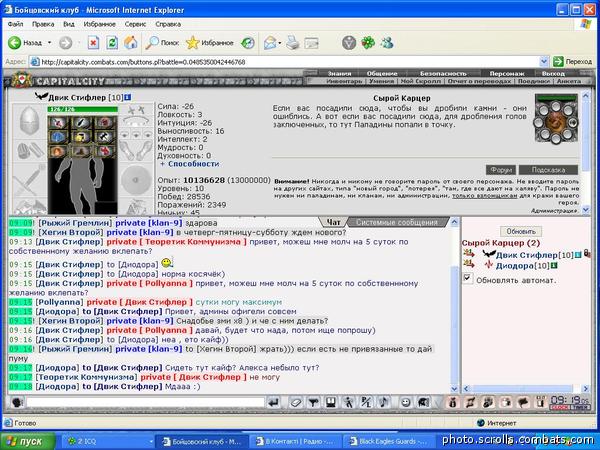Click the walking man icon in chat bar
The image size is (600, 450).
point(348,402)
